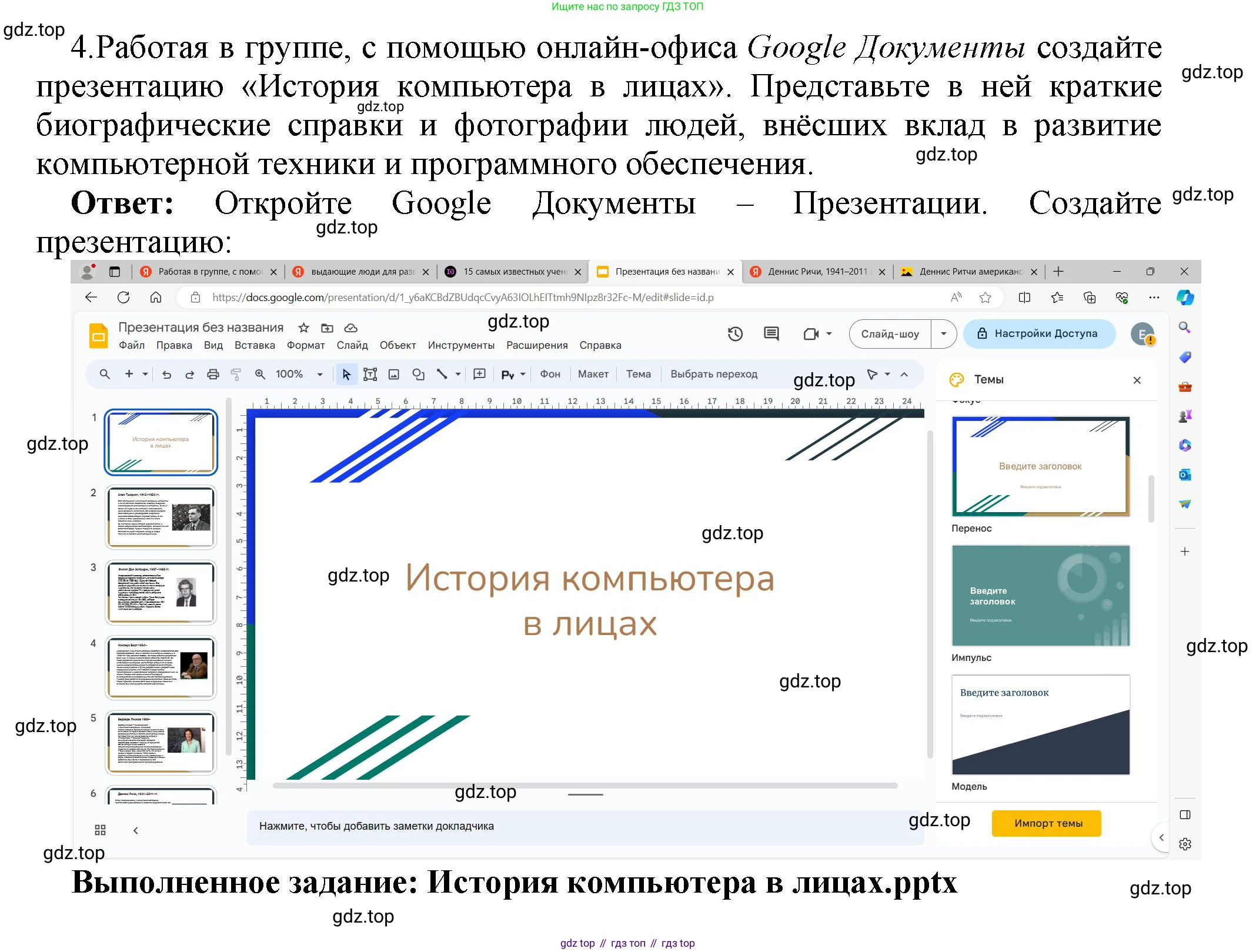The width and height of the screenshot is (1256, 952).
Task: Select the Модель theme thumbnail
Action: click(1040, 725)
